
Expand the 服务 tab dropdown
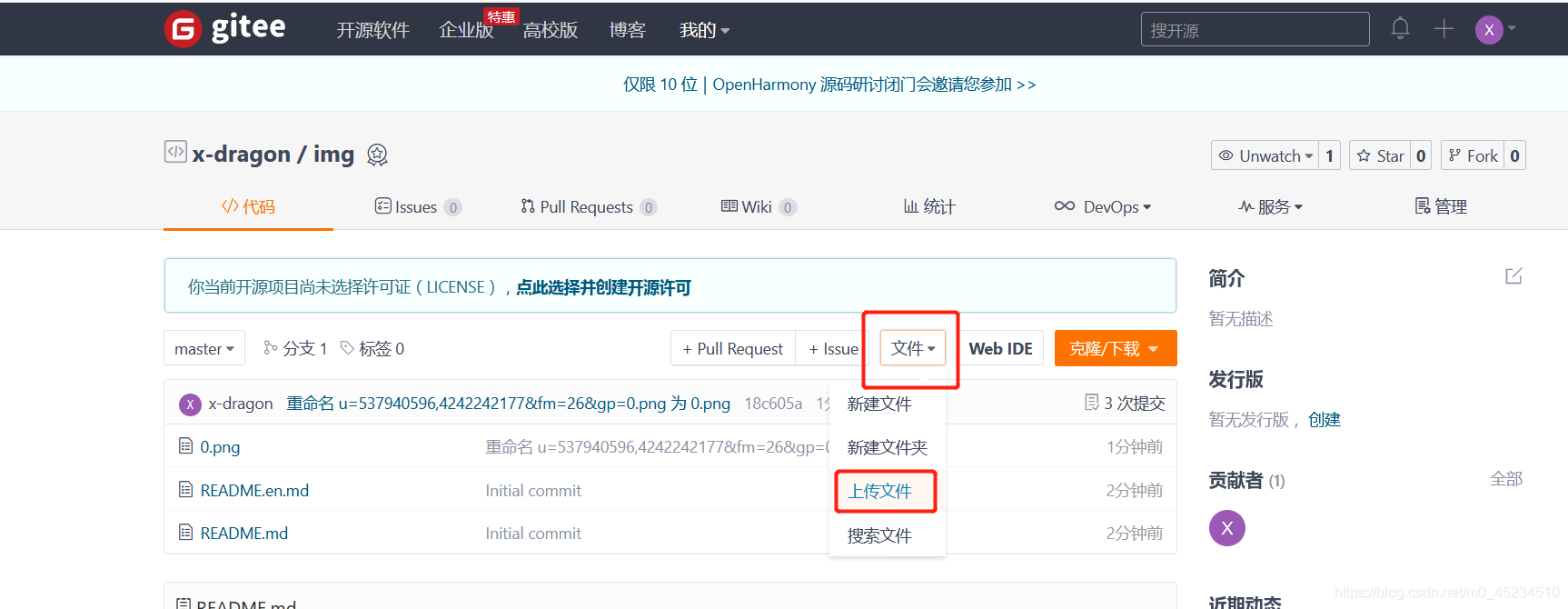pos(1270,207)
